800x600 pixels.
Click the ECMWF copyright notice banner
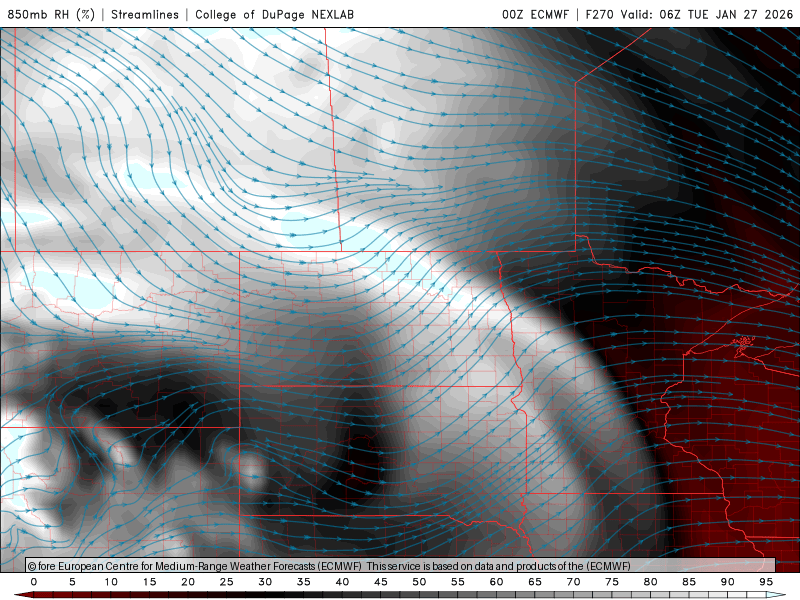(x=401, y=565)
